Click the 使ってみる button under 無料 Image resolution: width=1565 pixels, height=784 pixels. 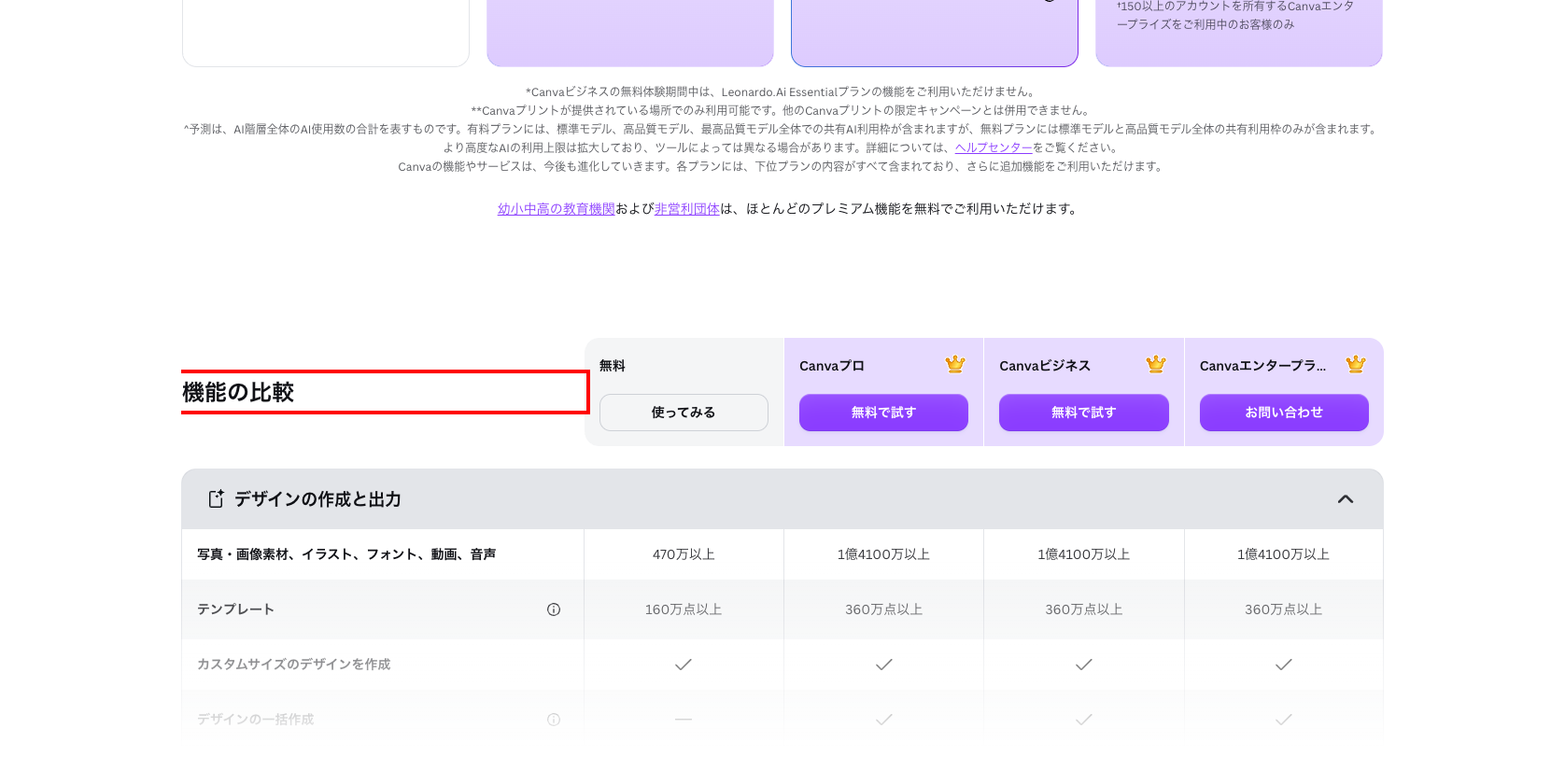tap(684, 413)
